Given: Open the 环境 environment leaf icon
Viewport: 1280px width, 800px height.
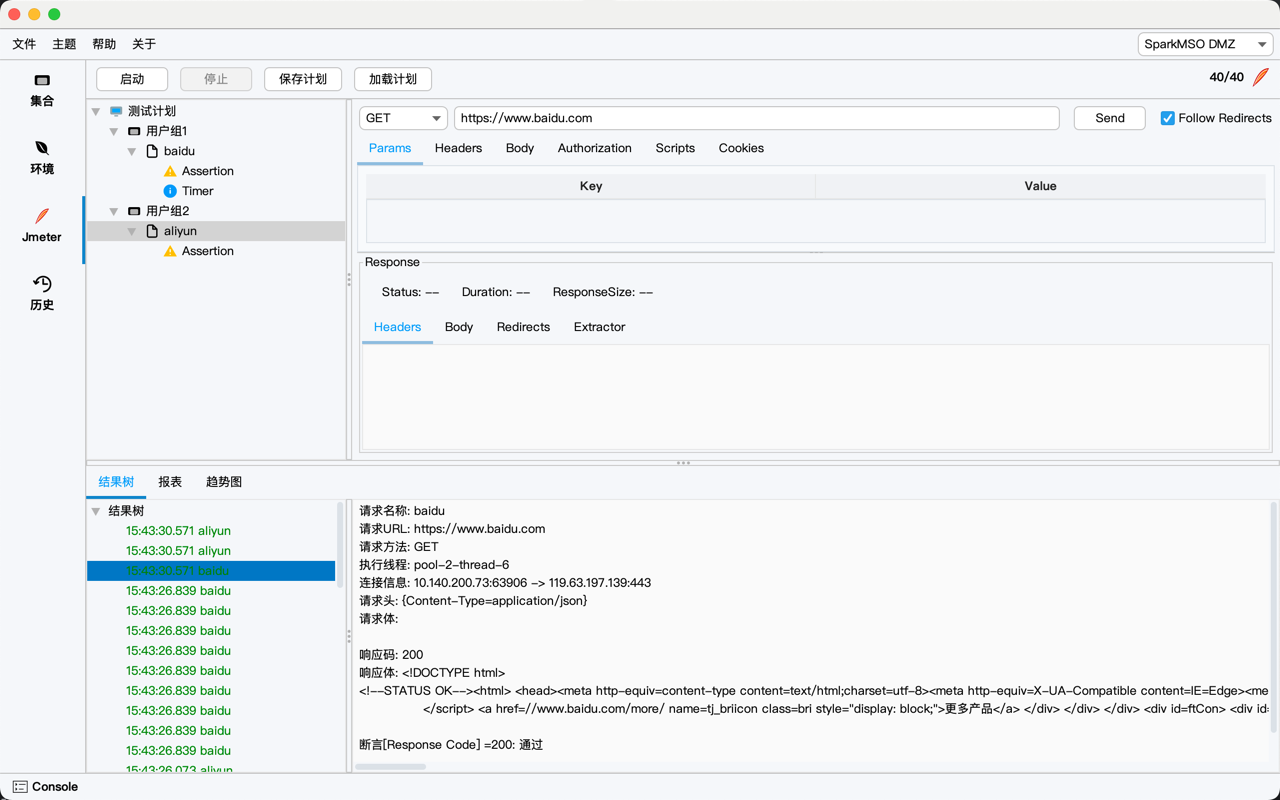Looking at the screenshot, I should (42, 148).
